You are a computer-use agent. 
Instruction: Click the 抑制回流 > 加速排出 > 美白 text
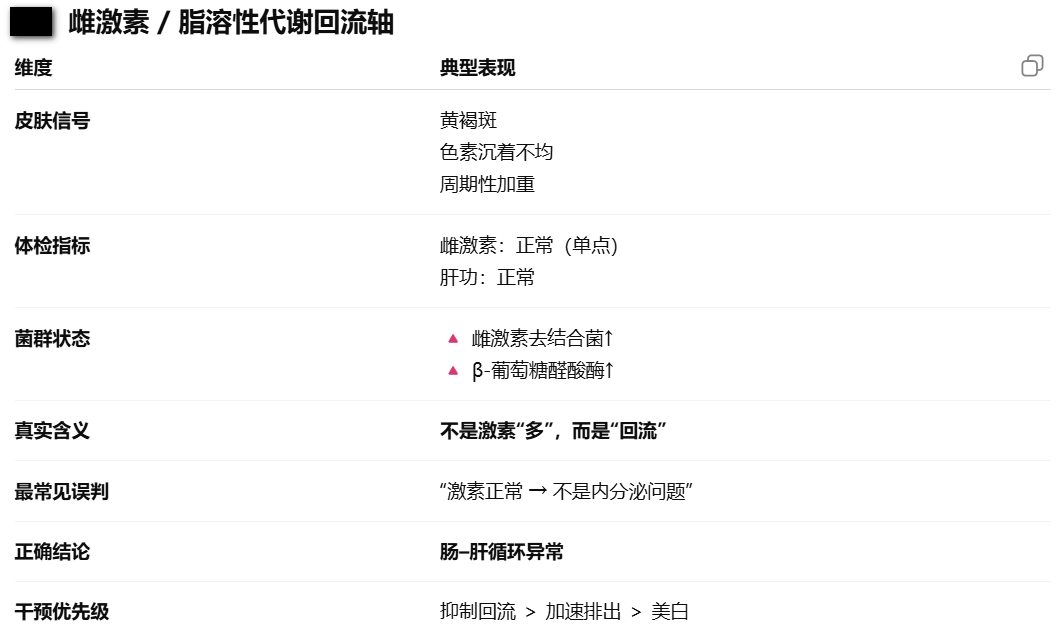pos(564,612)
